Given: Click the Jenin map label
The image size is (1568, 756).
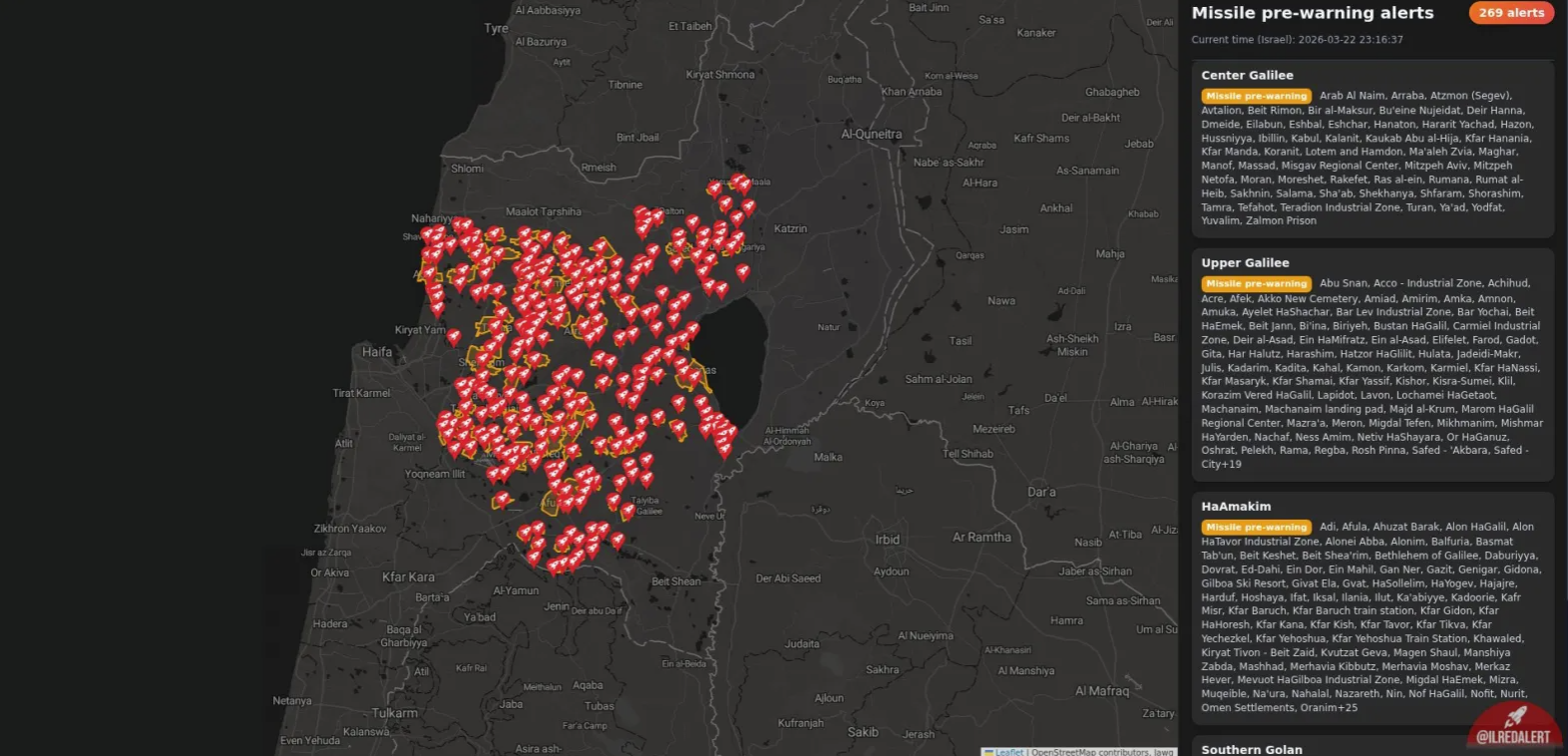Looking at the screenshot, I should [x=557, y=605].
